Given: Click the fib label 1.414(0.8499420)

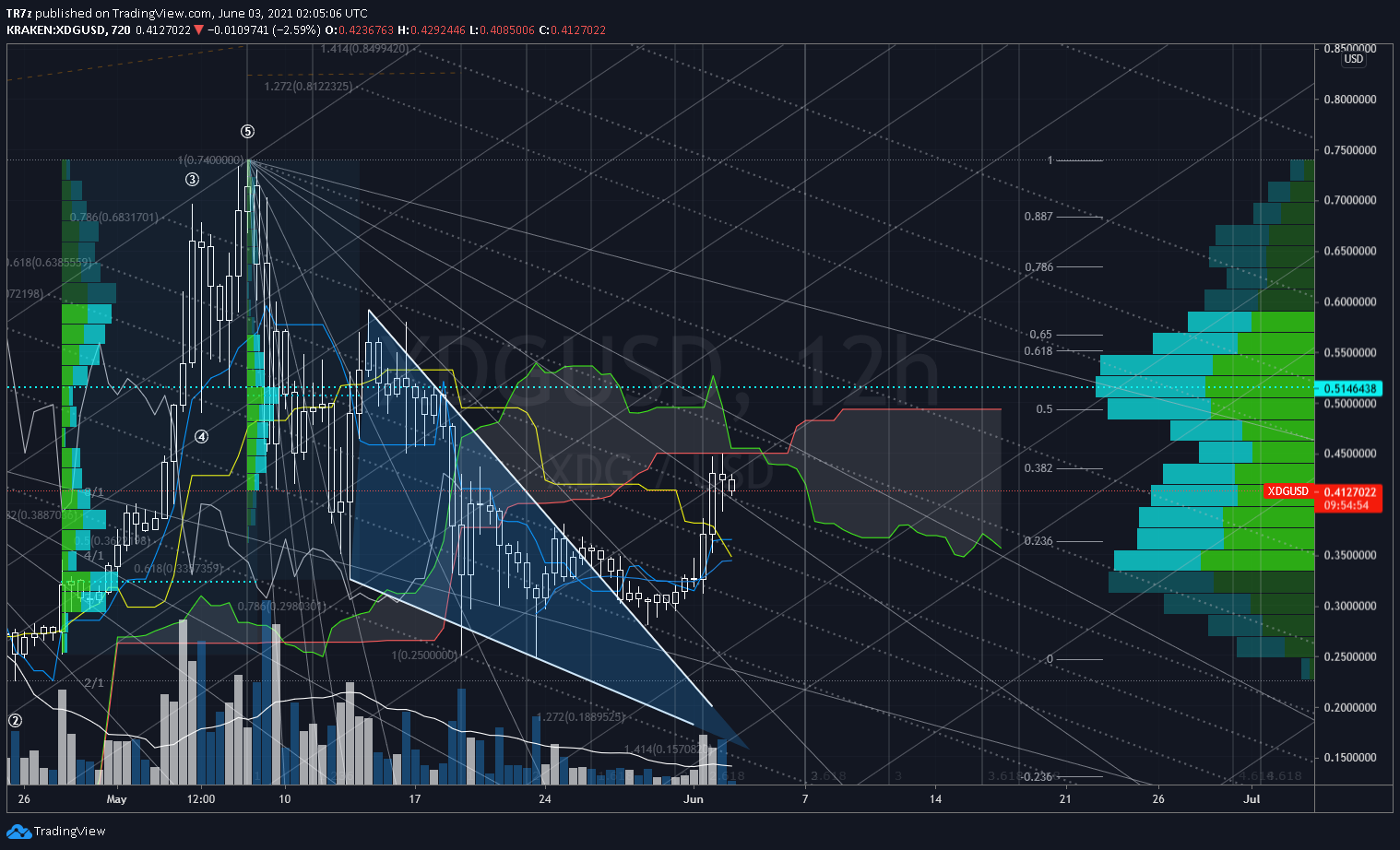Looking at the screenshot, I should click(x=365, y=49).
